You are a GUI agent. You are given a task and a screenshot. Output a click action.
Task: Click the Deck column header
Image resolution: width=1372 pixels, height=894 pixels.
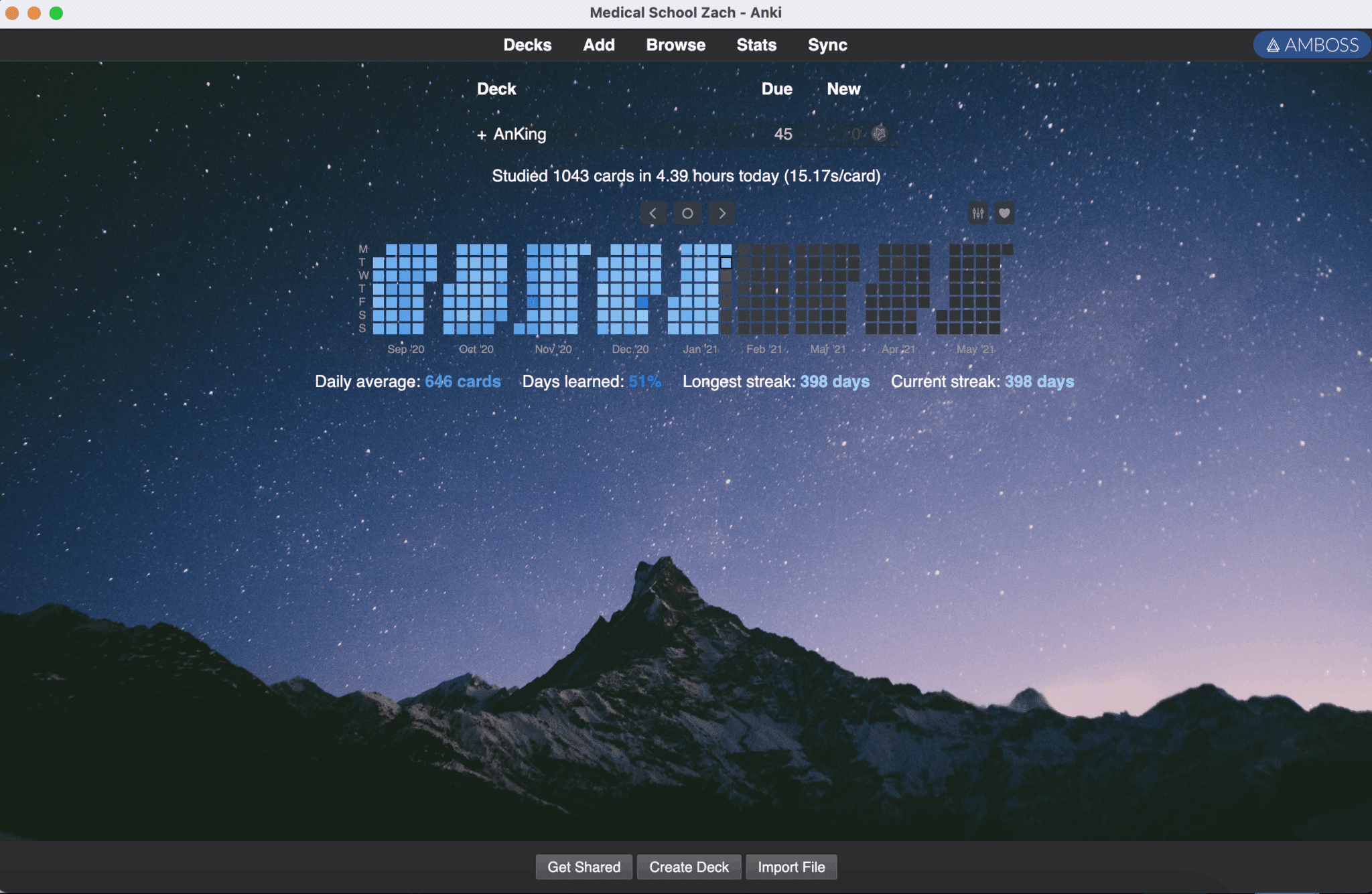tap(496, 89)
